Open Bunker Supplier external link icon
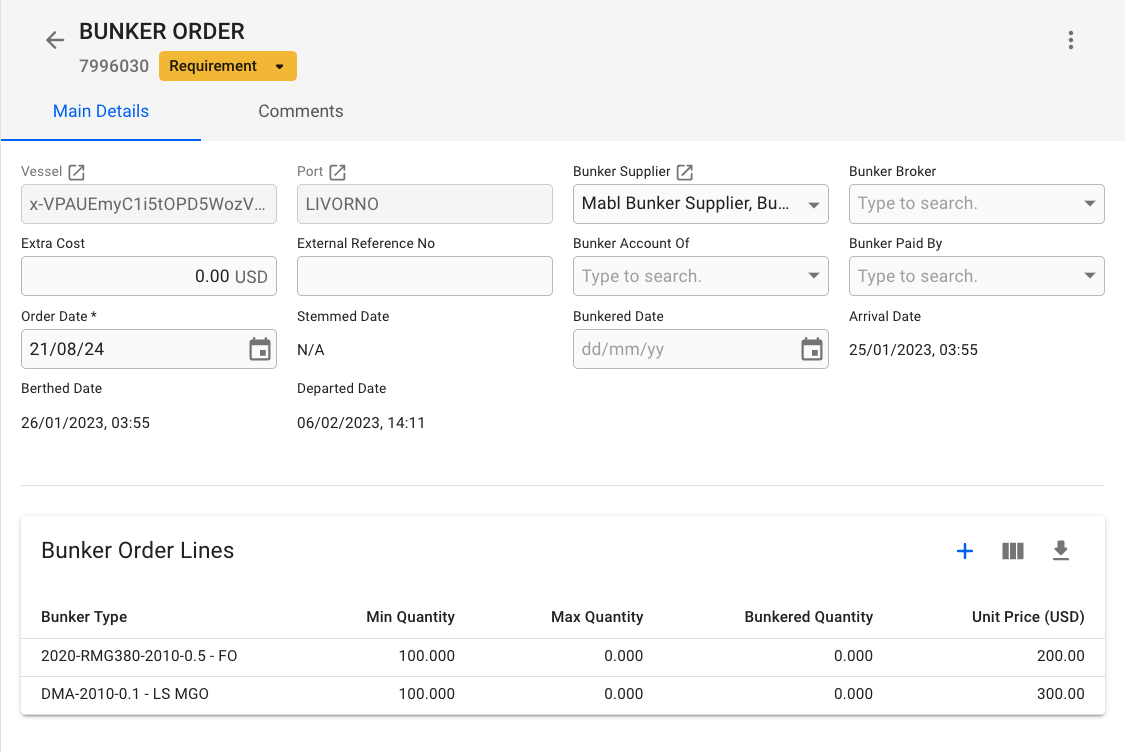The height and width of the screenshot is (752, 1125). point(685,172)
